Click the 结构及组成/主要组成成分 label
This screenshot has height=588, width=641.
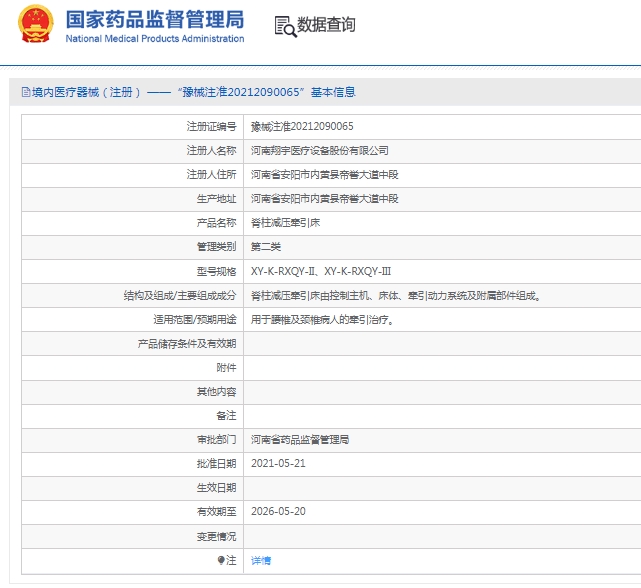pos(180,295)
